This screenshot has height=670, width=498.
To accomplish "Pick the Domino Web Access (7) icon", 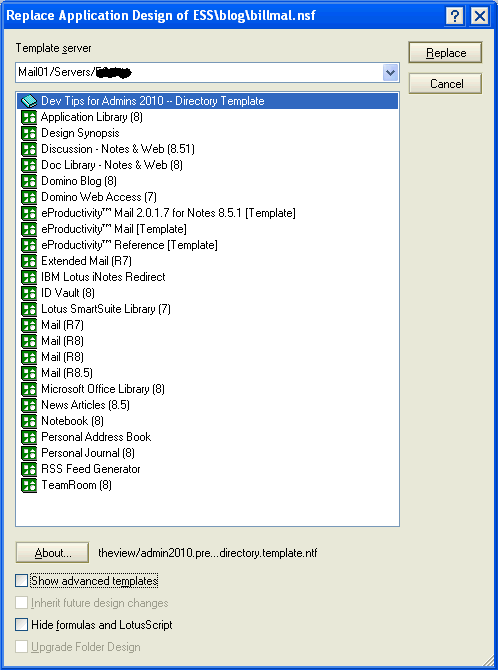I will click(x=29, y=197).
